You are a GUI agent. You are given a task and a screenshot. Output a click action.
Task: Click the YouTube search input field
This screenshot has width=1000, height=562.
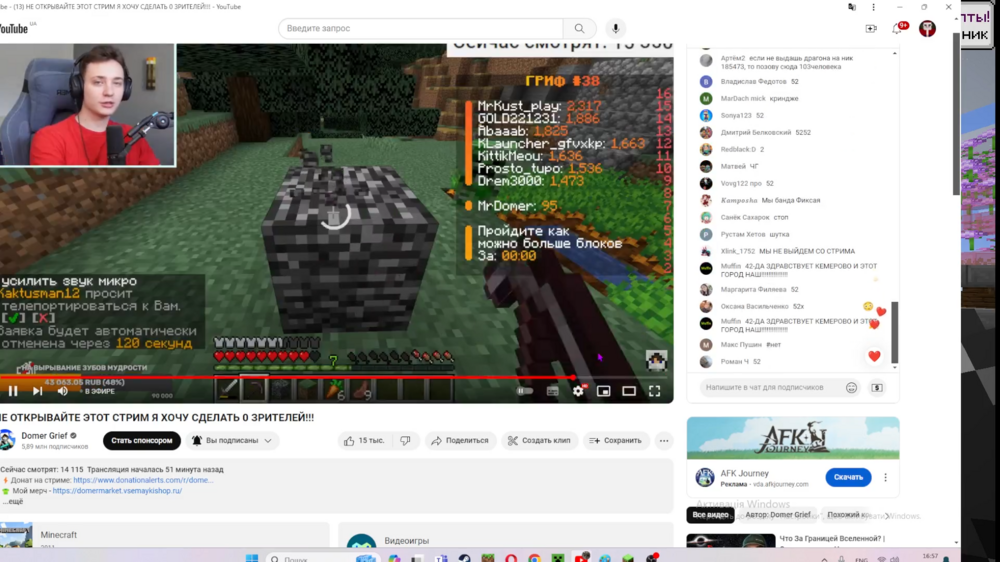pos(421,29)
